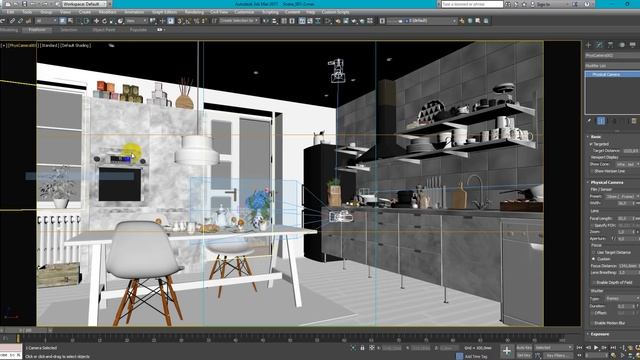
Task: Click the search keyword input field
Action: 472,4
